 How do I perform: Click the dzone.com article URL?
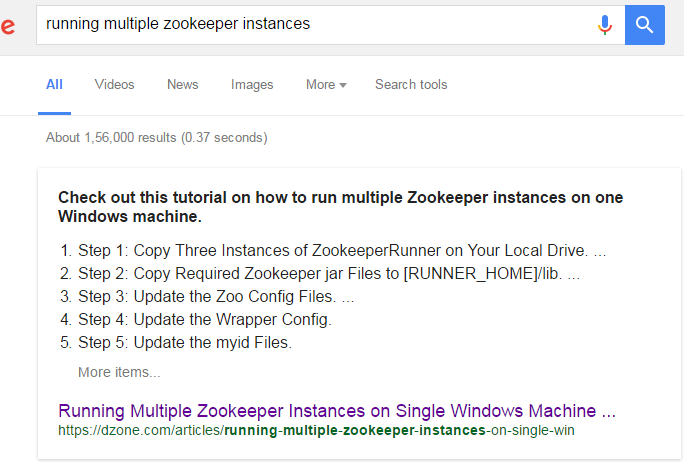click(x=316, y=430)
